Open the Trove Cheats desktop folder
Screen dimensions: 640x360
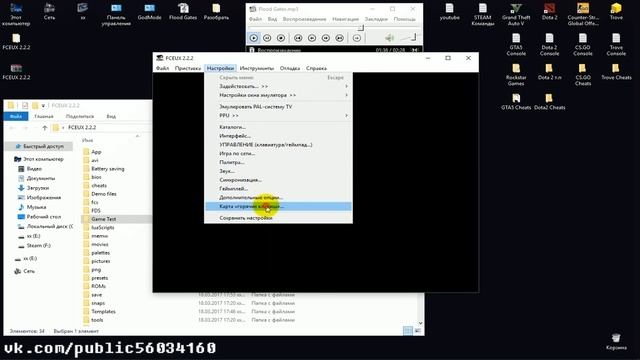coord(616,71)
